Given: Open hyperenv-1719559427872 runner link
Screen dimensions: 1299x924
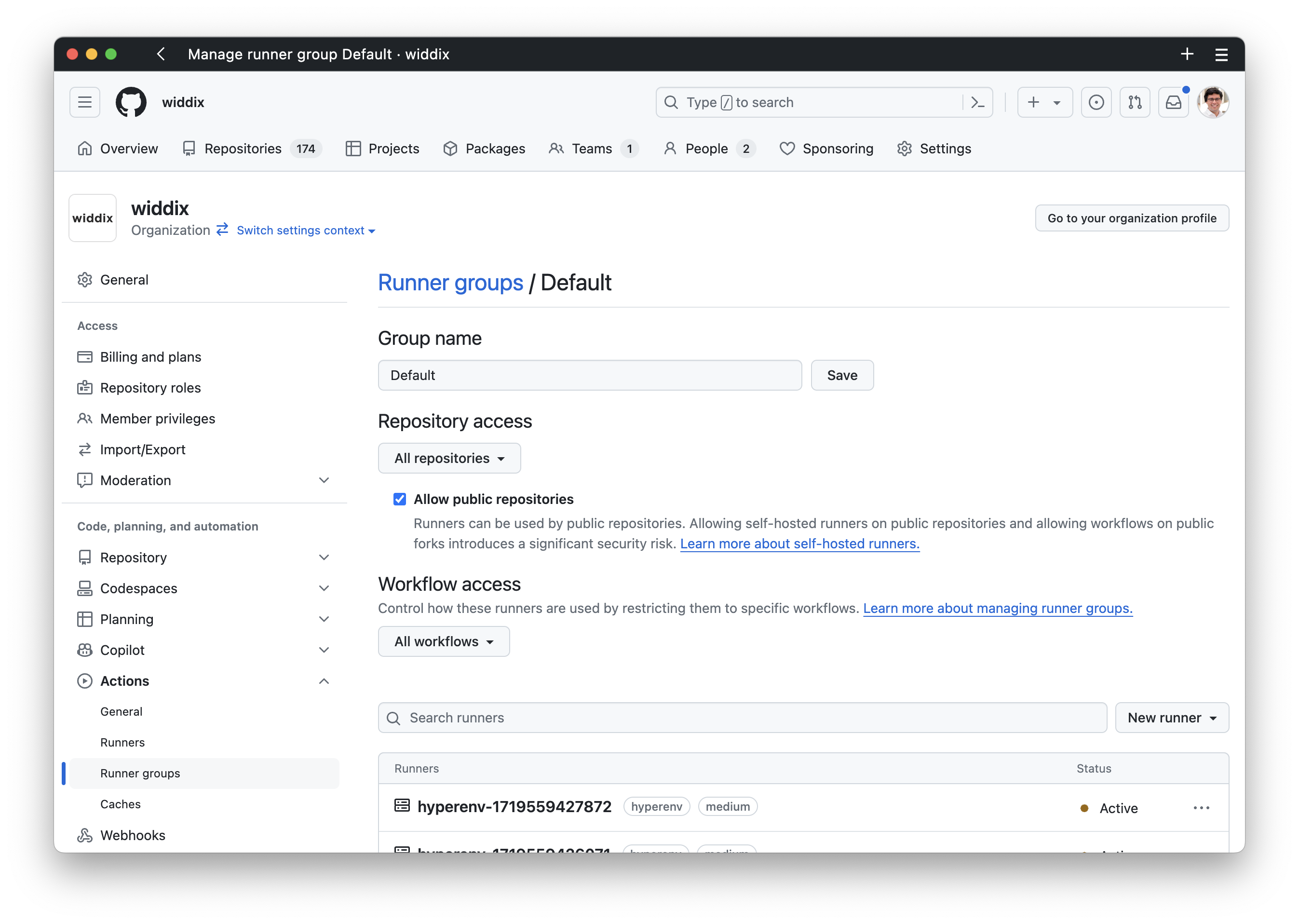Looking at the screenshot, I should pyautogui.click(x=514, y=806).
